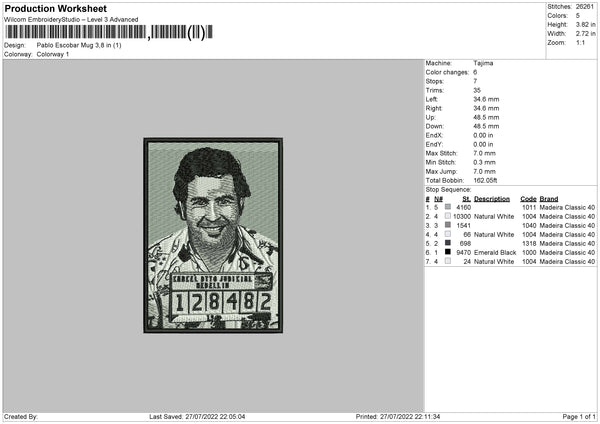Click the 'Brand' column header
This screenshot has width=600, height=424.
point(549,199)
